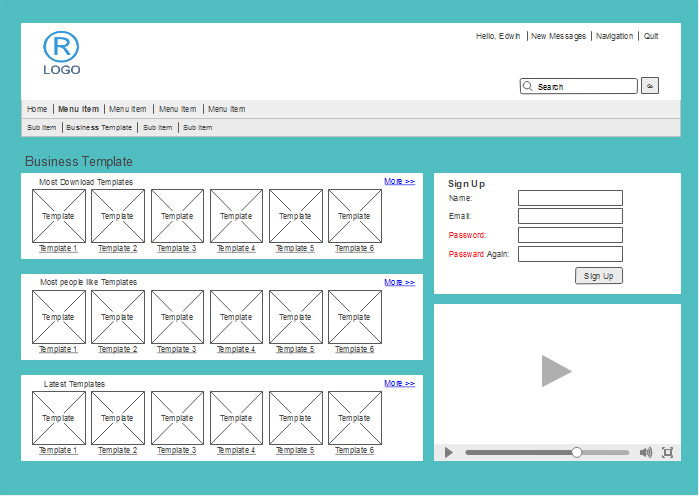
Task: Focus the Name input field
Action: pos(570,198)
